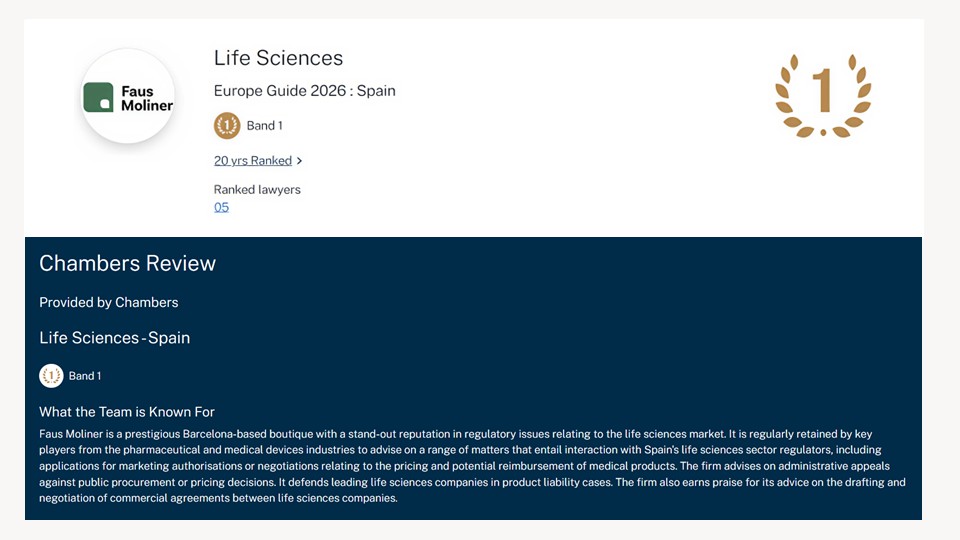Click the gold Band 1 badge under Europe Guide
This screenshot has height=540, width=960.
(x=227, y=125)
